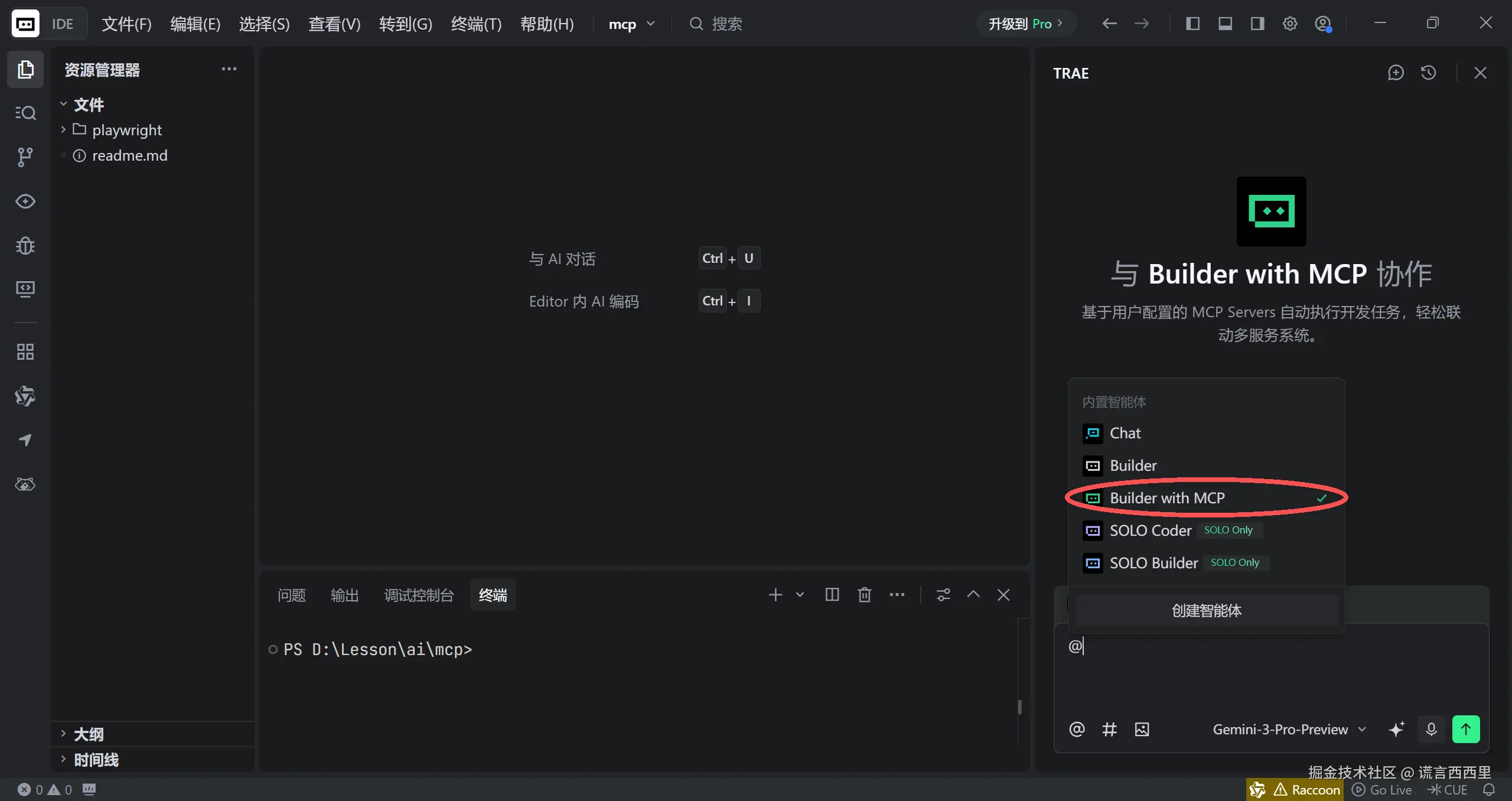Toggle the left primary sidebar layout
1512x801 pixels.
[x=1192, y=24]
